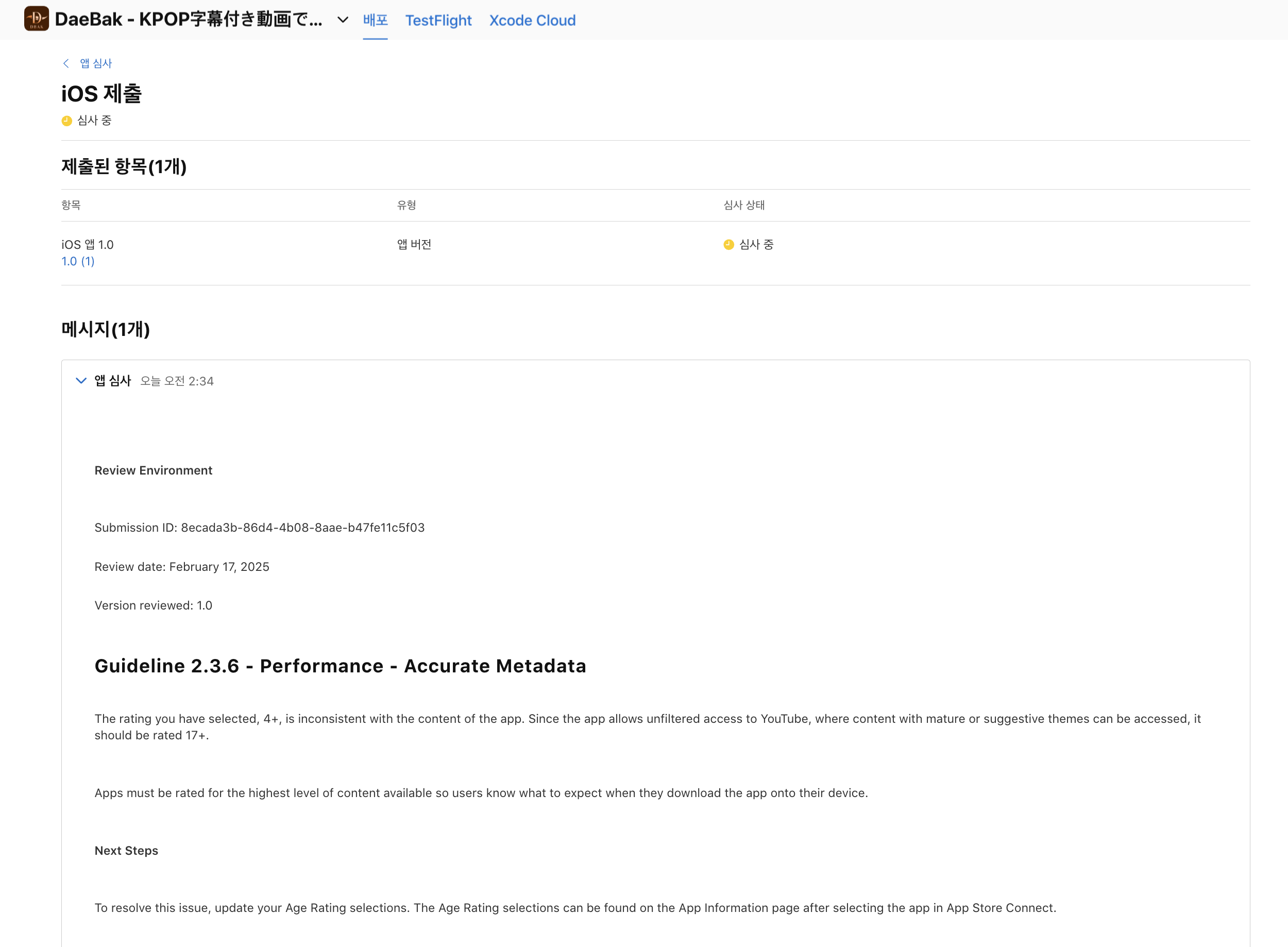Click the Next Steps heading
This screenshot has height=947, width=1288.
[126, 850]
